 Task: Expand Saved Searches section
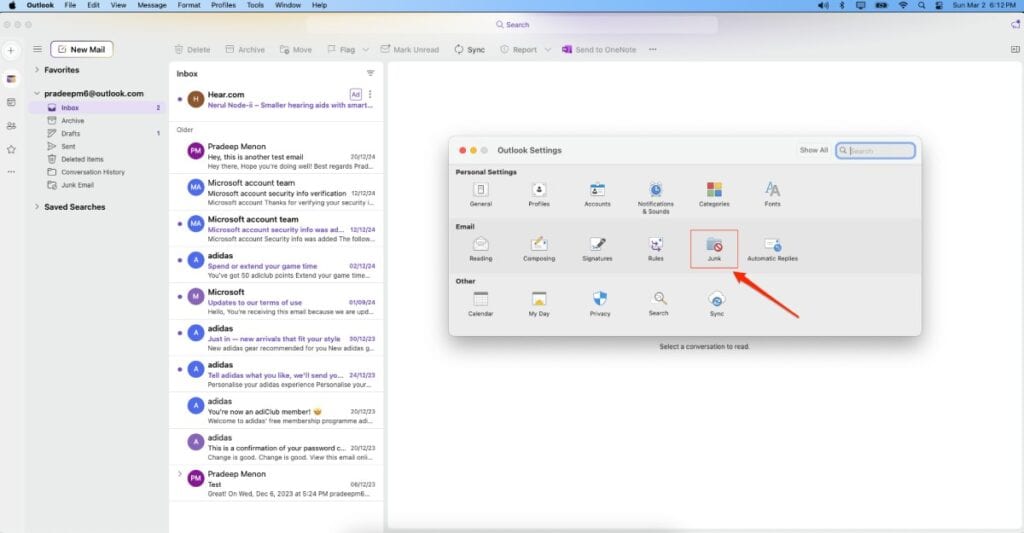click(x=37, y=207)
